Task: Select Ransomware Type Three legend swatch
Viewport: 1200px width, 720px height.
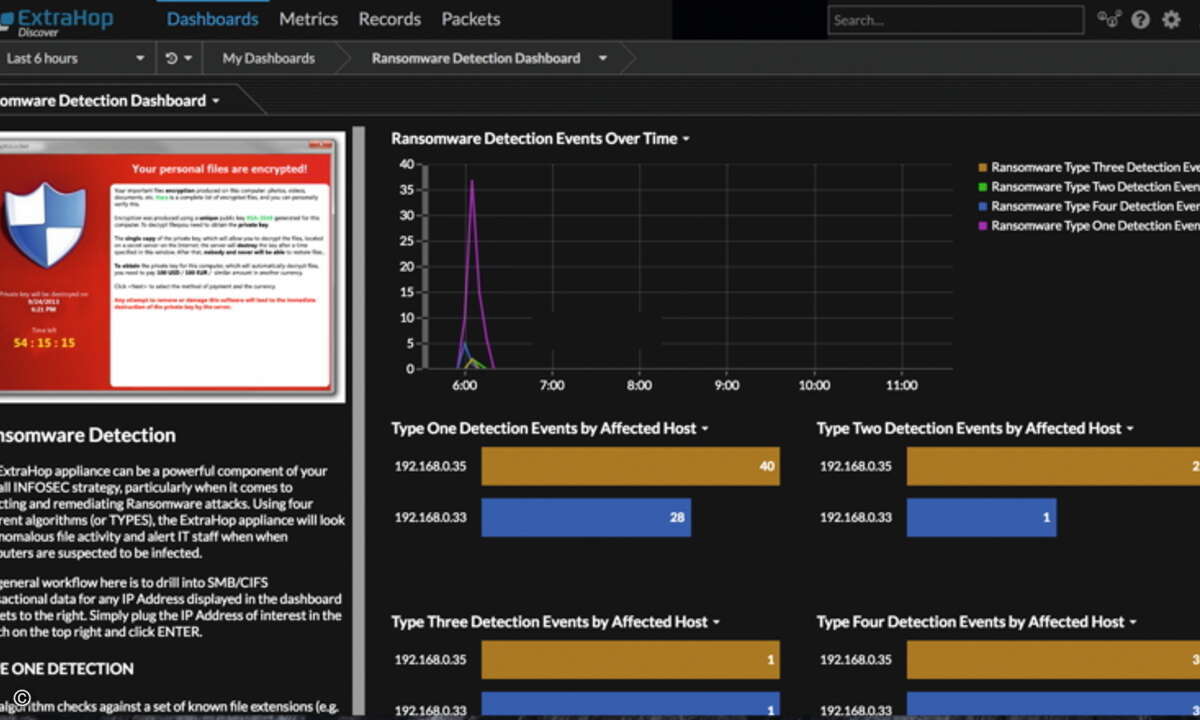Action: (982, 168)
